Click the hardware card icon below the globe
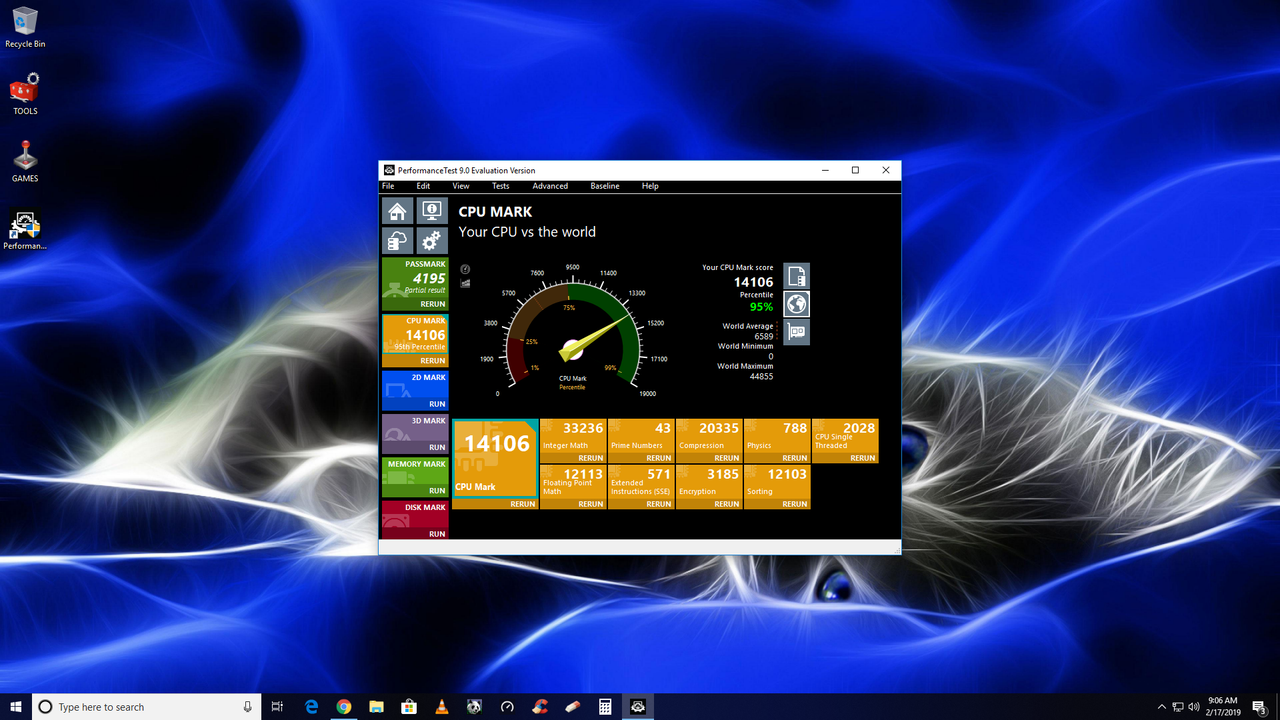The height and width of the screenshot is (720, 1280). pos(797,332)
